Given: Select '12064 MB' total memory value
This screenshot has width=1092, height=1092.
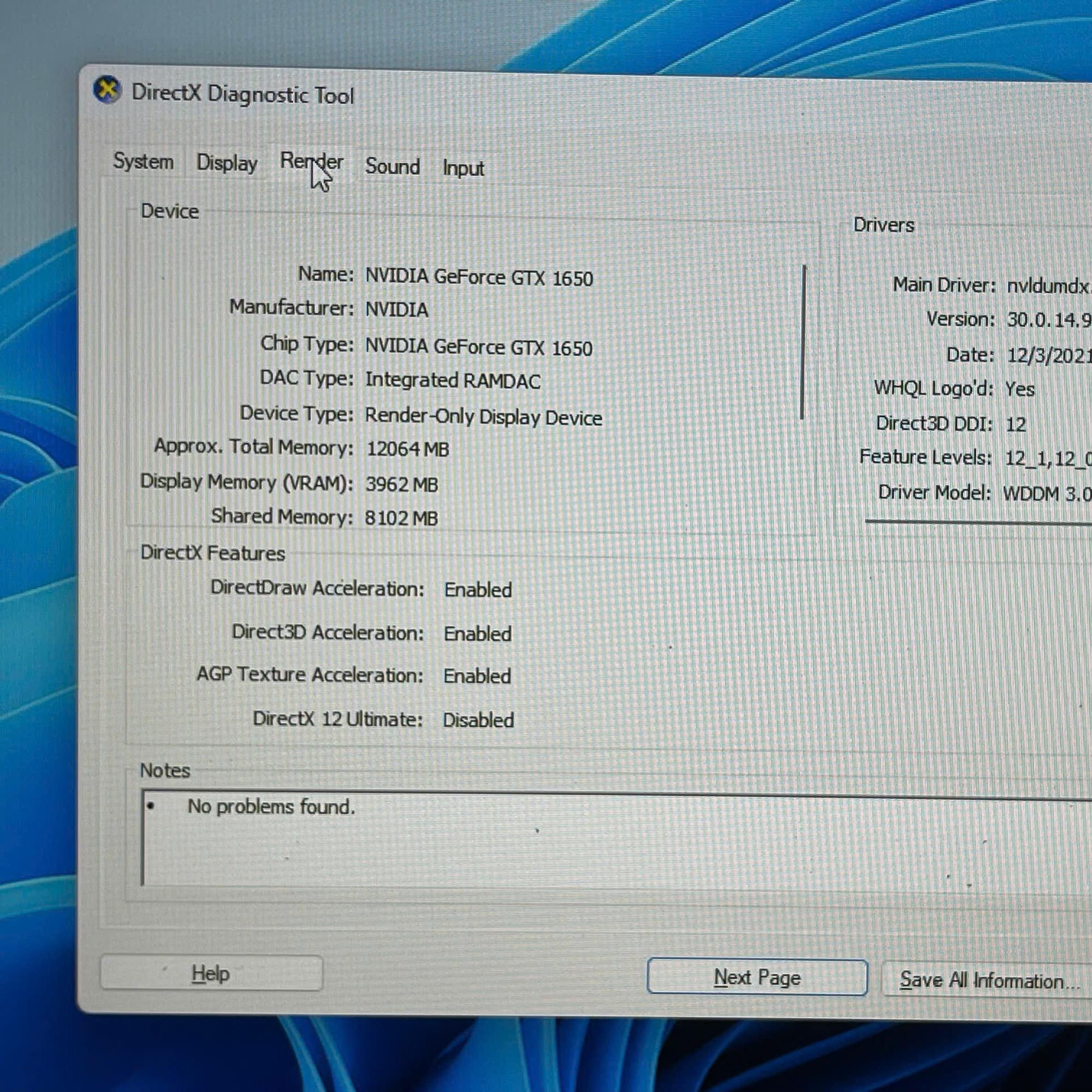Looking at the screenshot, I should pos(407,449).
